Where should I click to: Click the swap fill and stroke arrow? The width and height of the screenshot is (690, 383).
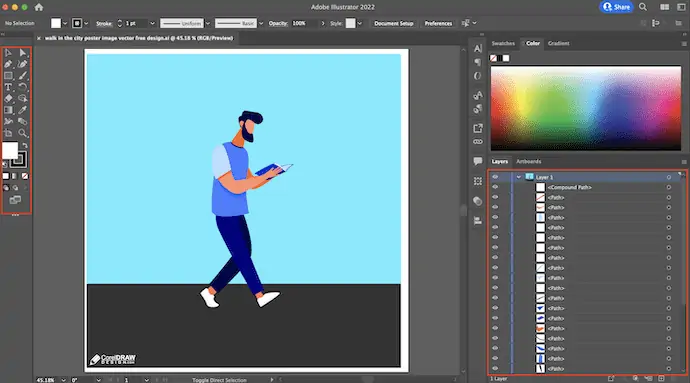point(25,145)
